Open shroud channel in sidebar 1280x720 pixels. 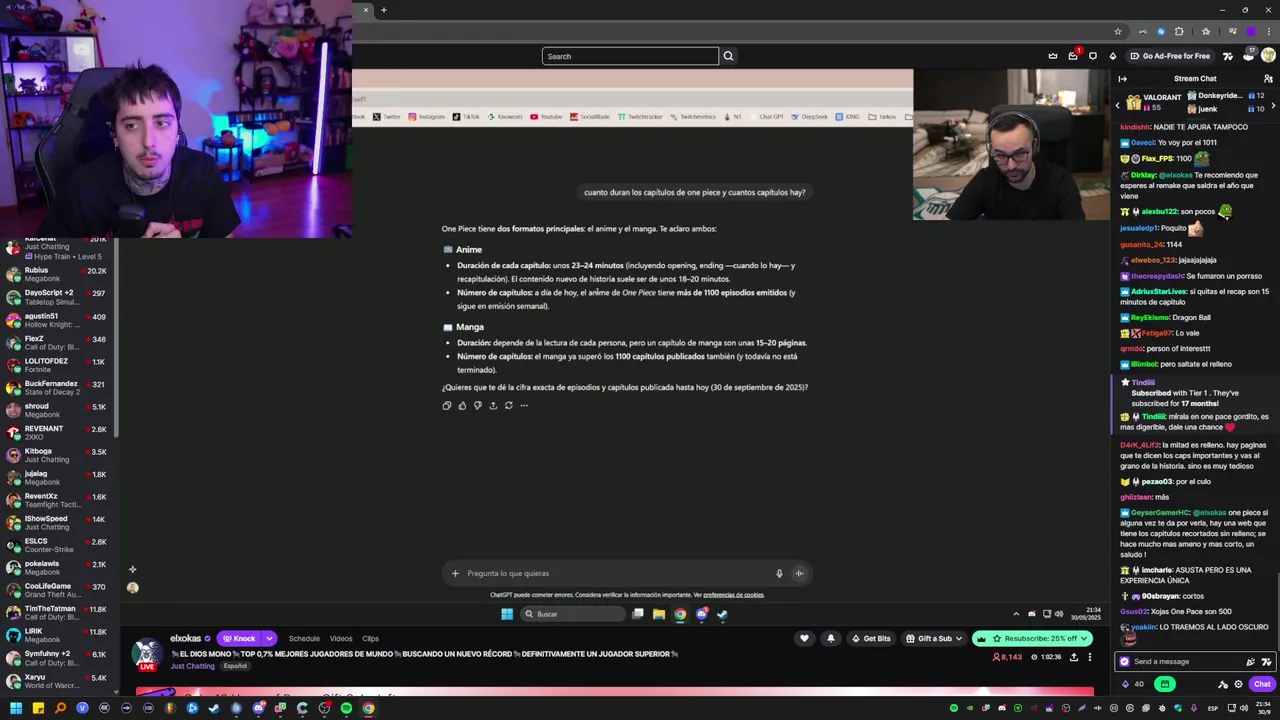click(x=60, y=410)
